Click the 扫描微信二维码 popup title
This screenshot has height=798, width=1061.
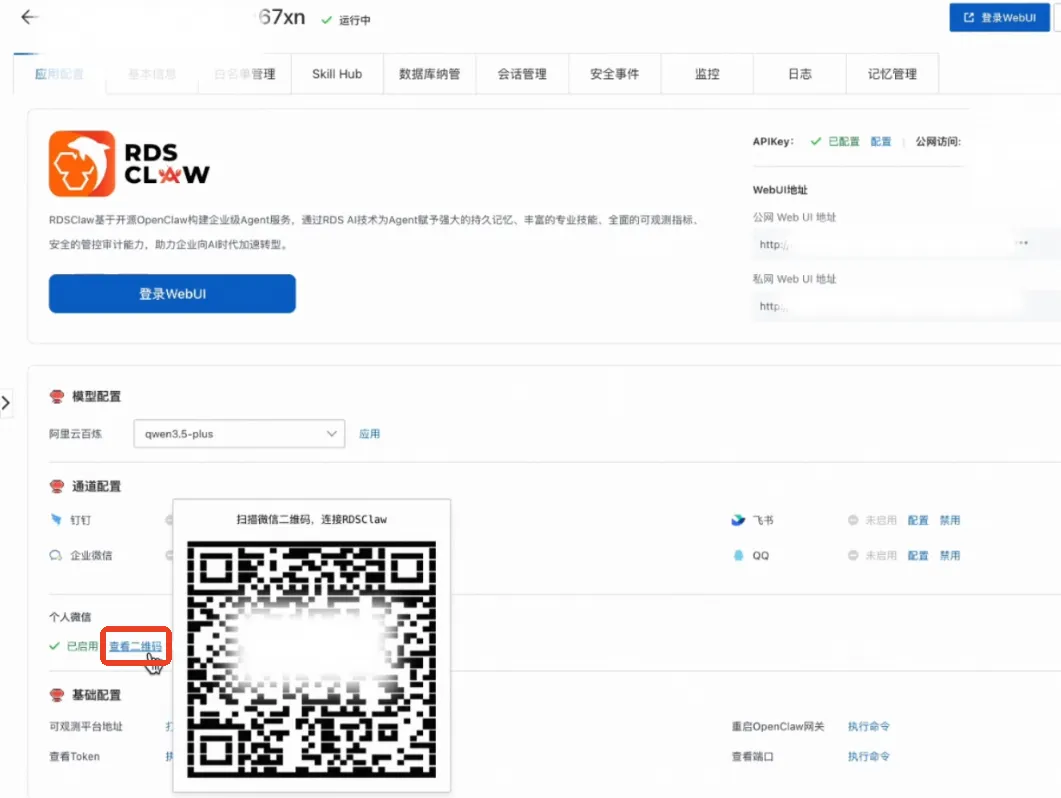pyautogui.click(x=311, y=519)
